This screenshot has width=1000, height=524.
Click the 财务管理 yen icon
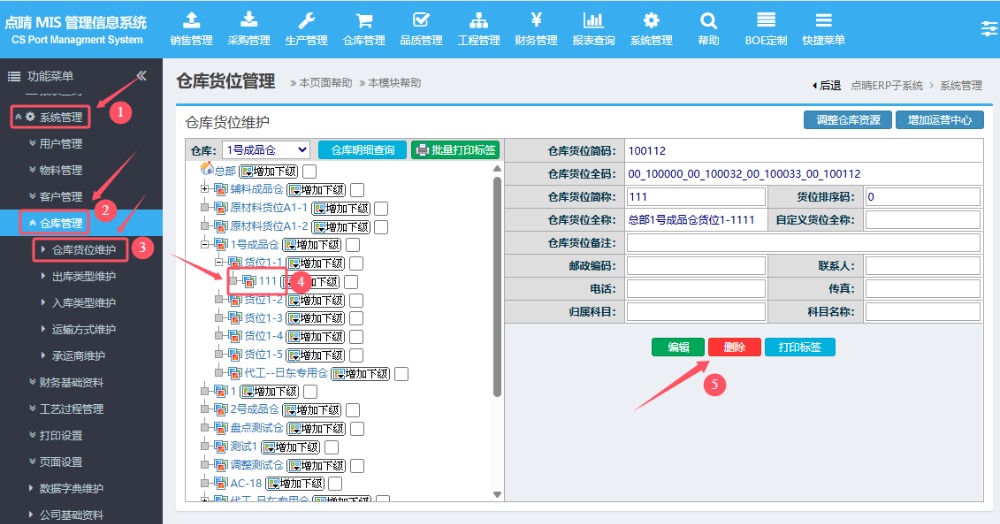click(x=536, y=20)
